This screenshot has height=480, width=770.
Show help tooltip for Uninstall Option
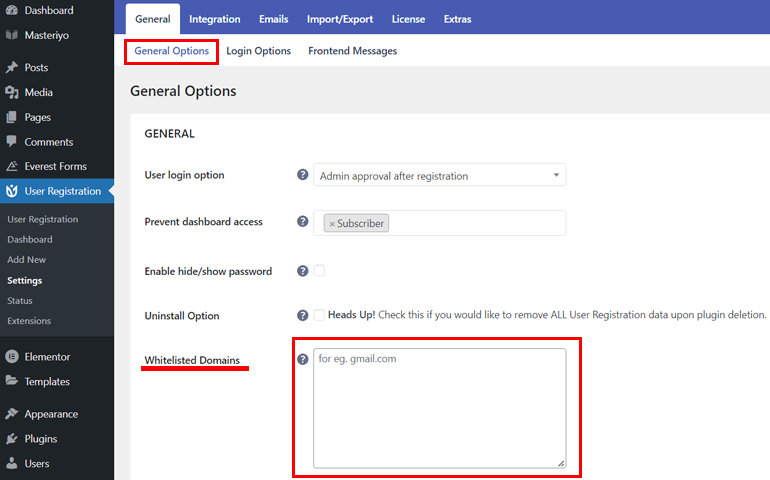pos(302,315)
